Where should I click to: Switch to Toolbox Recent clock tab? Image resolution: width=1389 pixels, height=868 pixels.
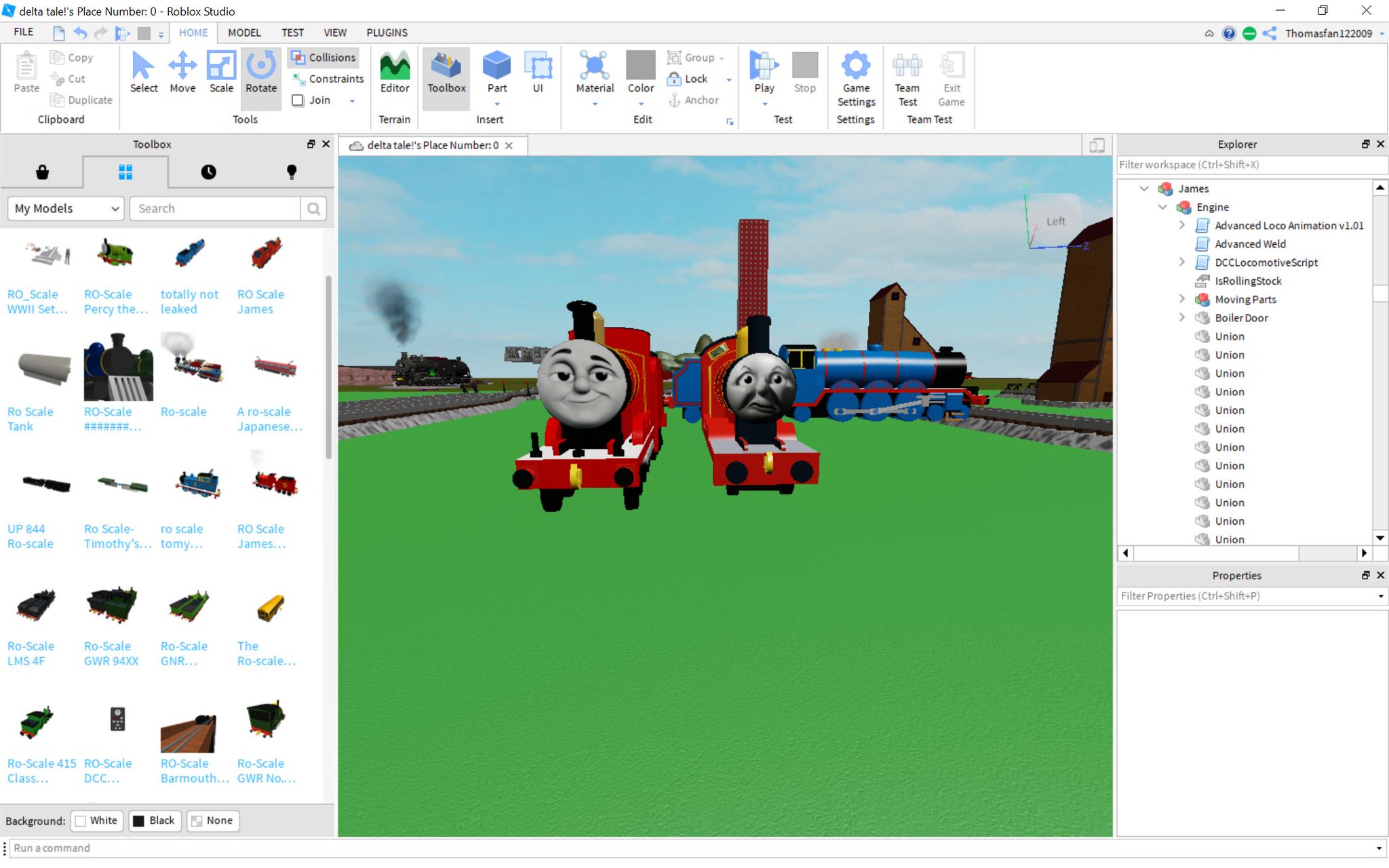tap(208, 172)
